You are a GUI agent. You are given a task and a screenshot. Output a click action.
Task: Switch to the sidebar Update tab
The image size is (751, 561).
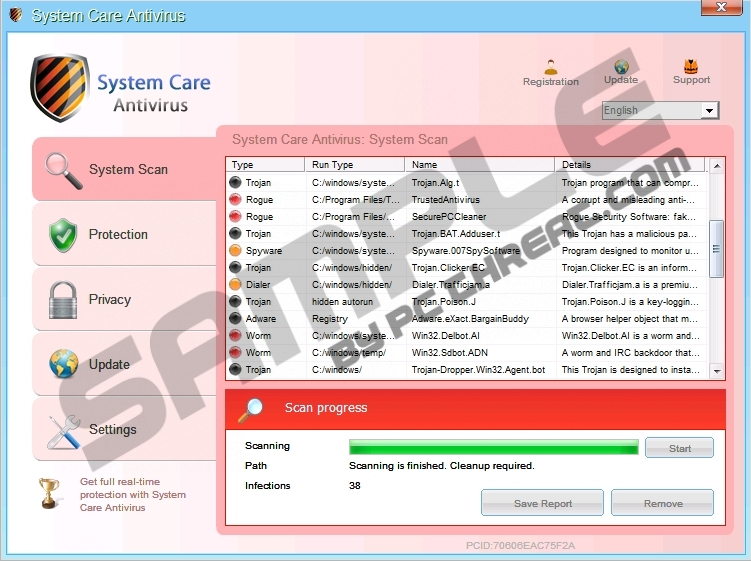click(x=125, y=364)
